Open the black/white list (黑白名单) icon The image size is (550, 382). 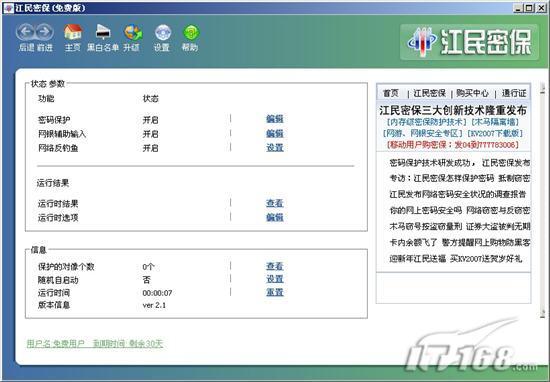pos(103,32)
